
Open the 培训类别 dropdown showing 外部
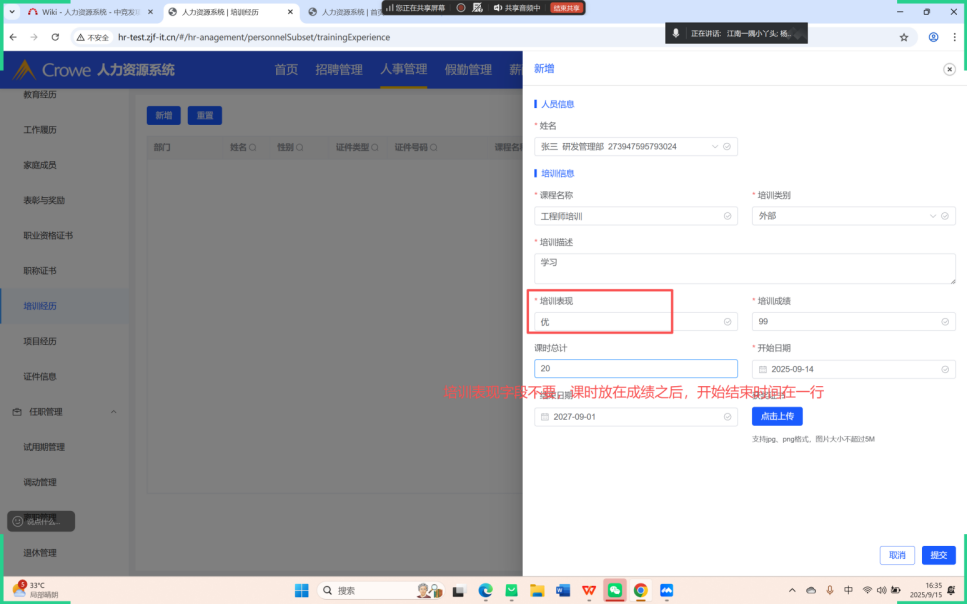pos(854,216)
